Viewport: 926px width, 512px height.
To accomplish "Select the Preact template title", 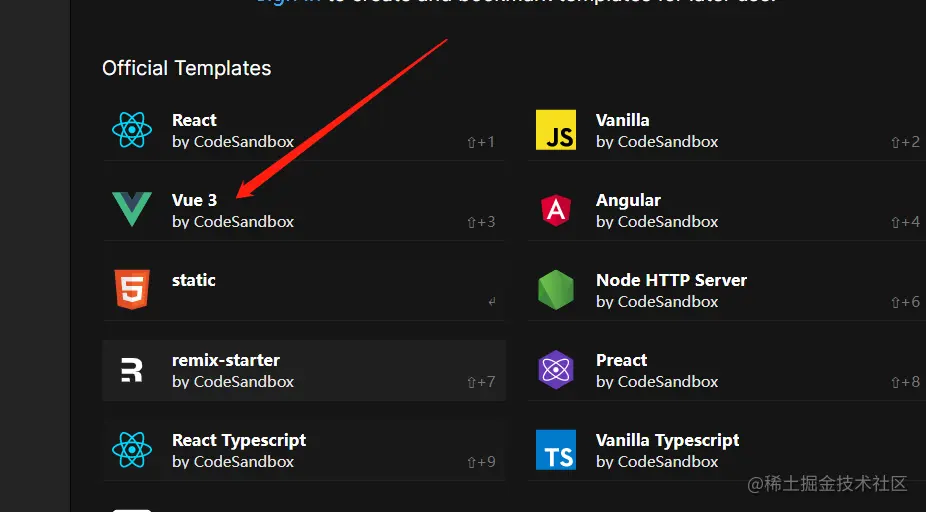I will coord(621,360).
